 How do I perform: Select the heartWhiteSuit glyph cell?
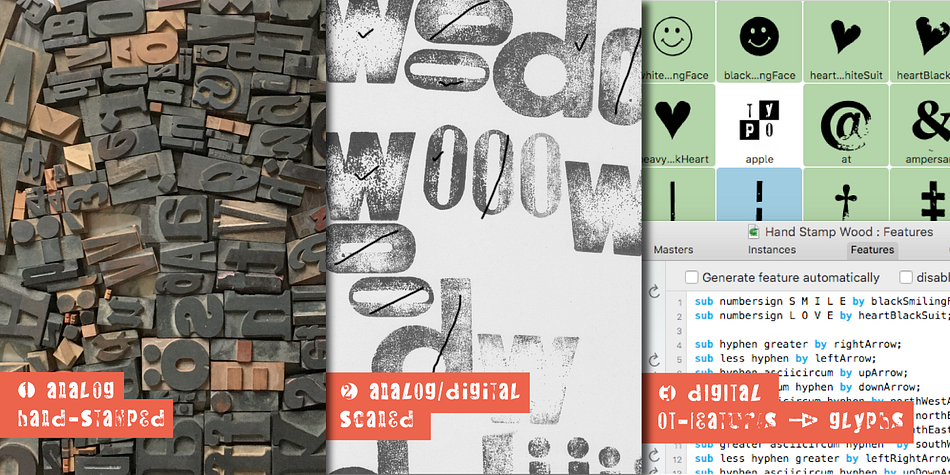coord(846,41)
